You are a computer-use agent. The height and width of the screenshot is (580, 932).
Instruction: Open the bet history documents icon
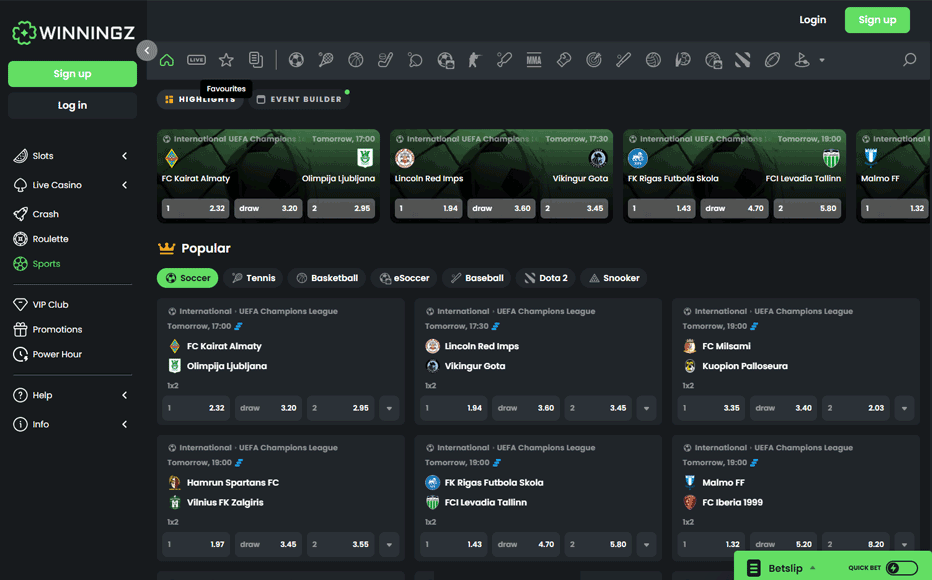point(256,60)
